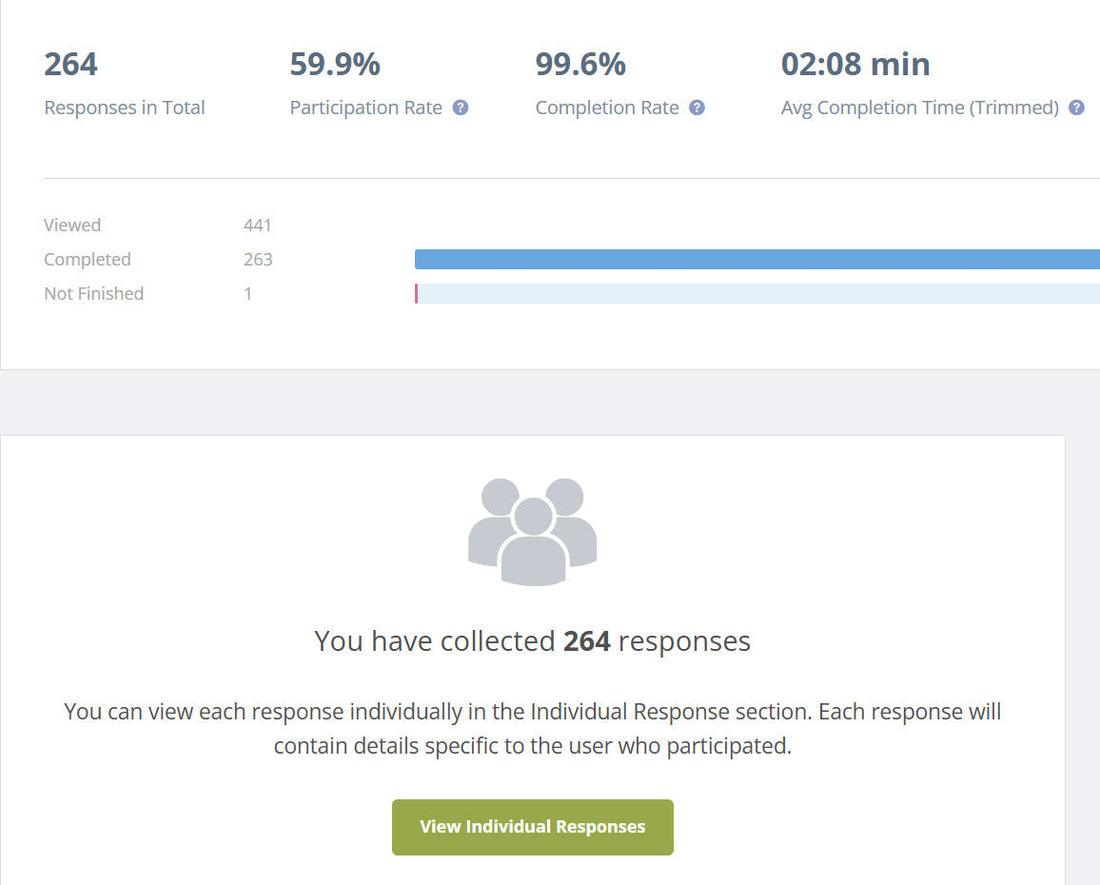1100x885 pixels.
Task: Click the Completion Rate question mark icon
Action: point(697,107)
